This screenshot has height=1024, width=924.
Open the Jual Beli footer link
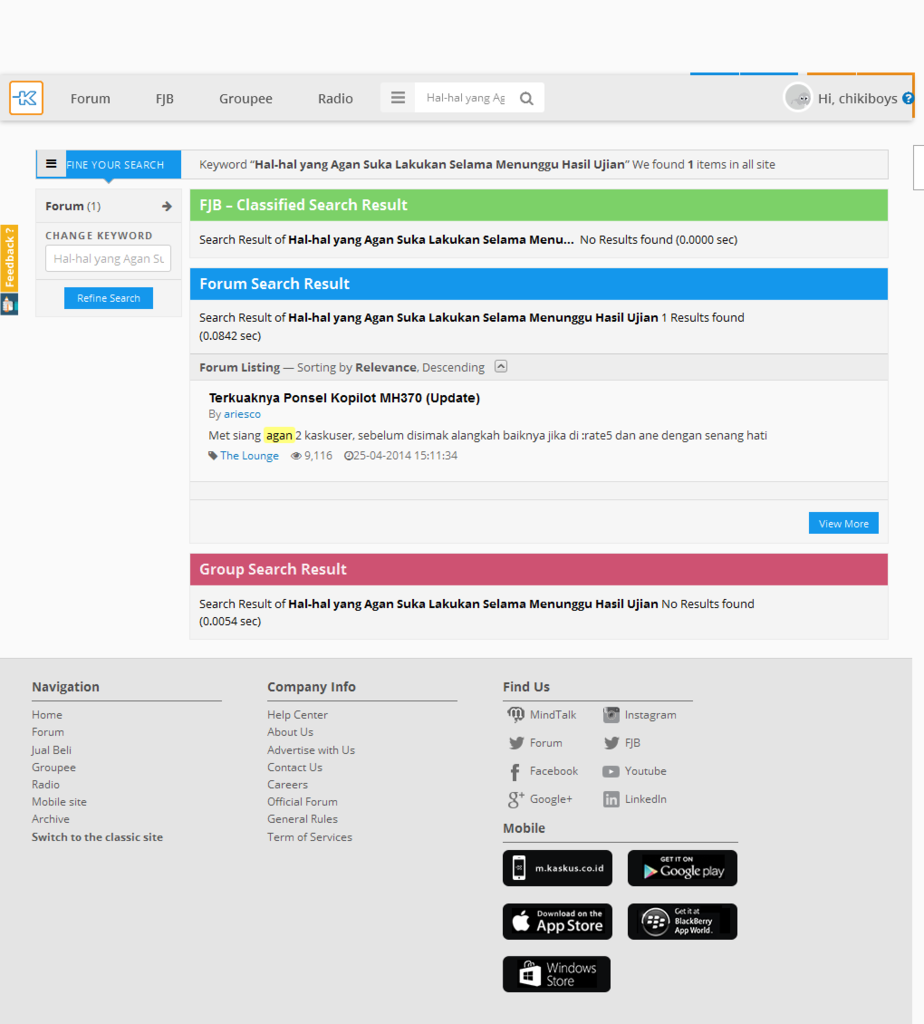click(52, 750)
